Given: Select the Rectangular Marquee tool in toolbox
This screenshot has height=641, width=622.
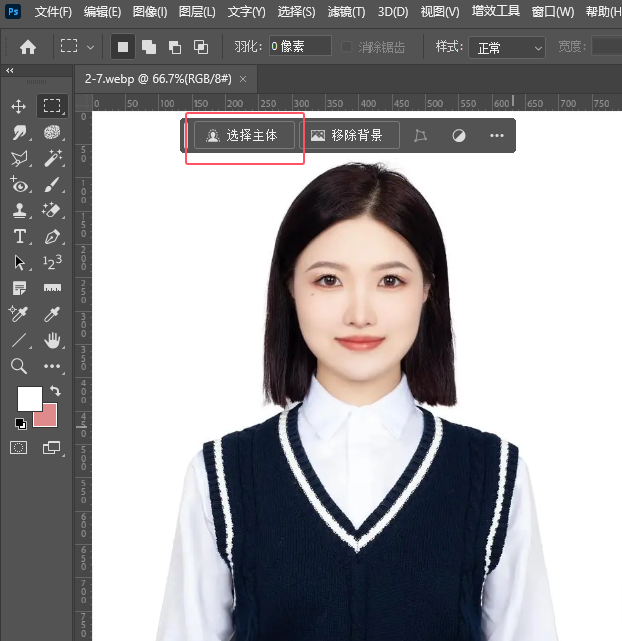Looking at the screenshot, I should click(52, 106).
